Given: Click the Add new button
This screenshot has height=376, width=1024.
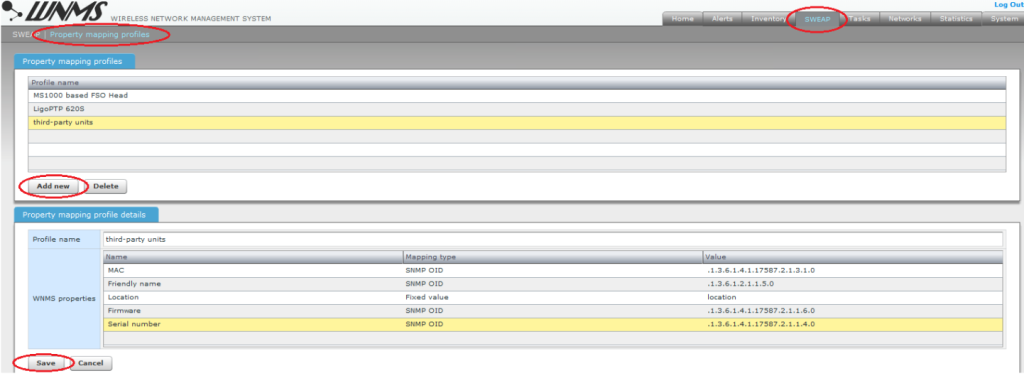Looking at the screenshot, I should tap(53, 186).
